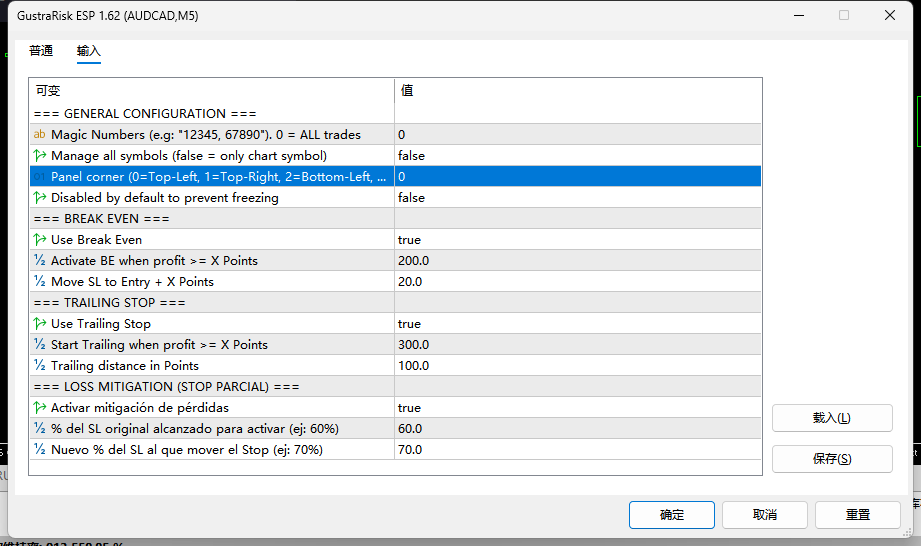Click boolean icon beside Activar mitigación
This screenshot has width=921, height=546.
click(39, 407)
